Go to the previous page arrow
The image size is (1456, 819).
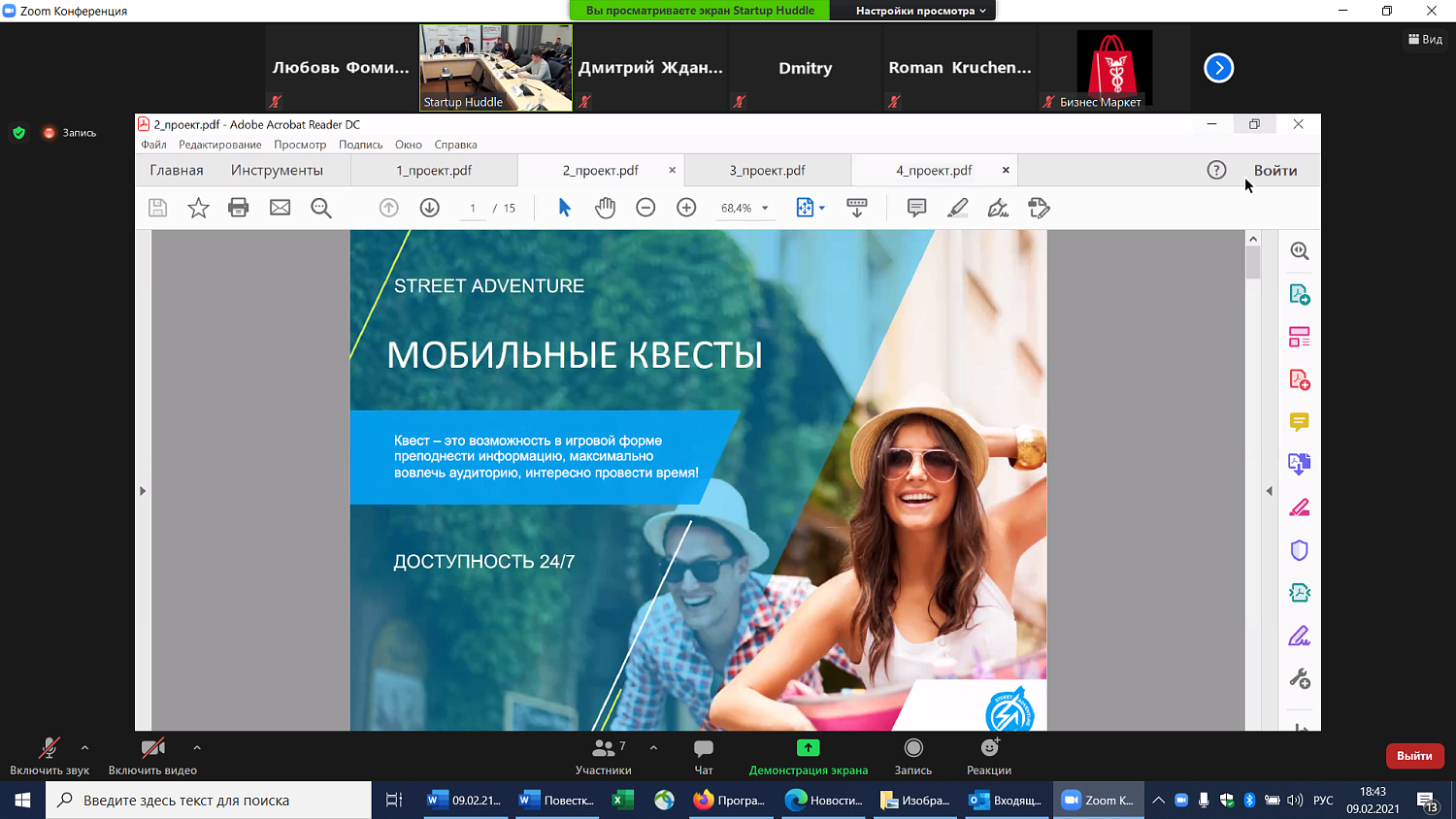tap(388, 208)
